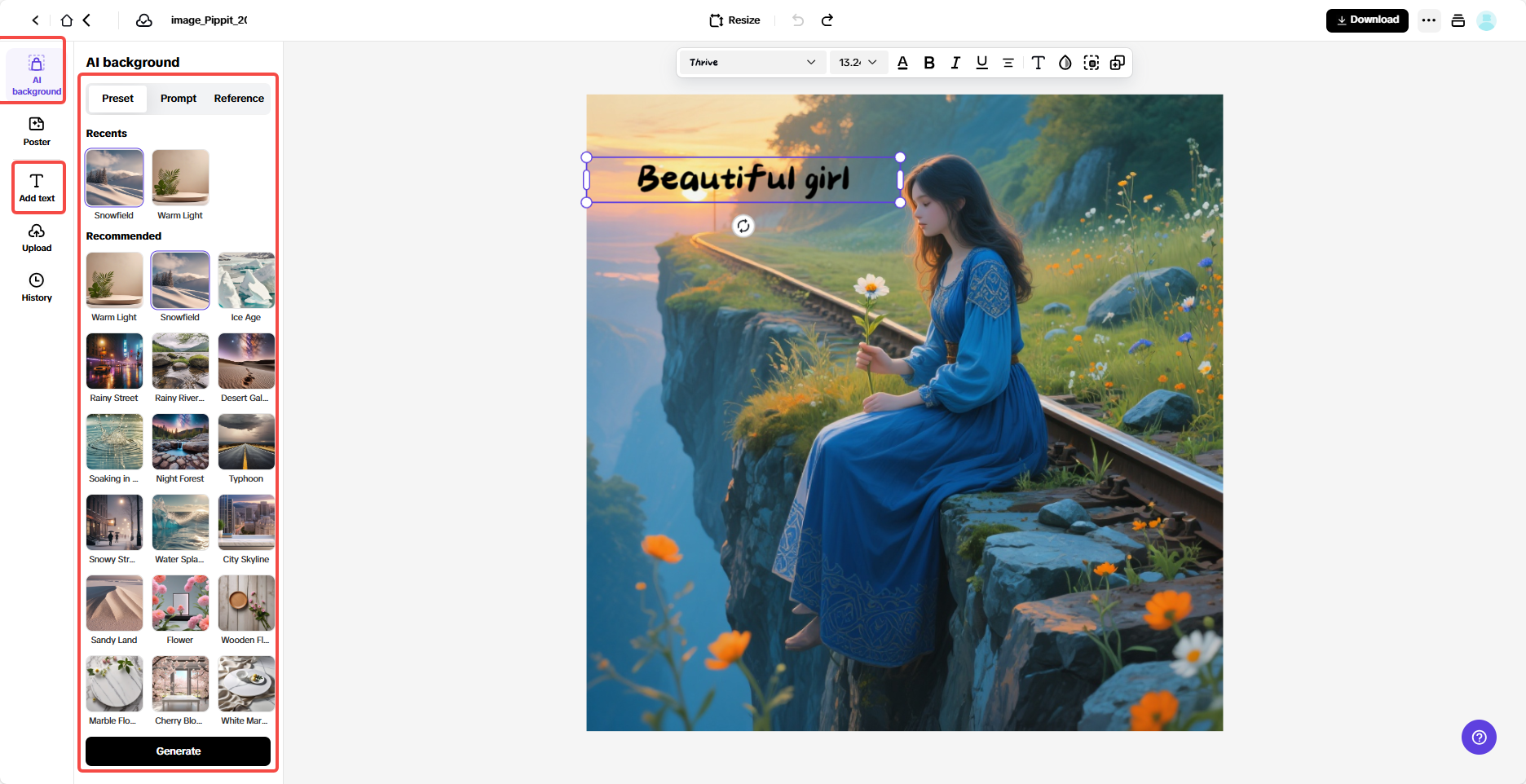Viewport: 1526px width, 784px height.
Task: Adjust text opacity with the droplet control
Action: tap(1065, 62)
